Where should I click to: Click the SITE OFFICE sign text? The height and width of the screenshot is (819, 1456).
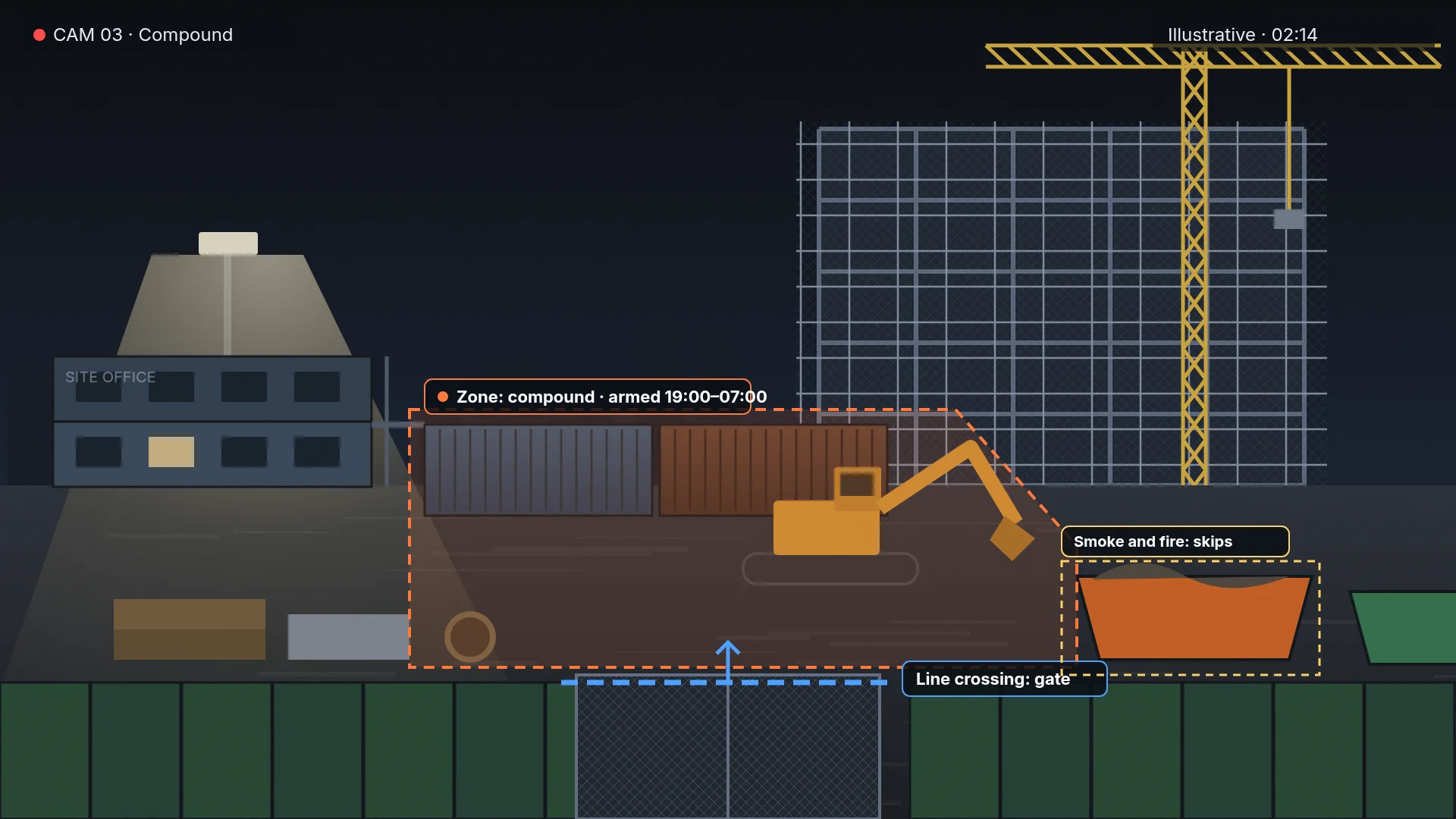click(x=111, y=377)
